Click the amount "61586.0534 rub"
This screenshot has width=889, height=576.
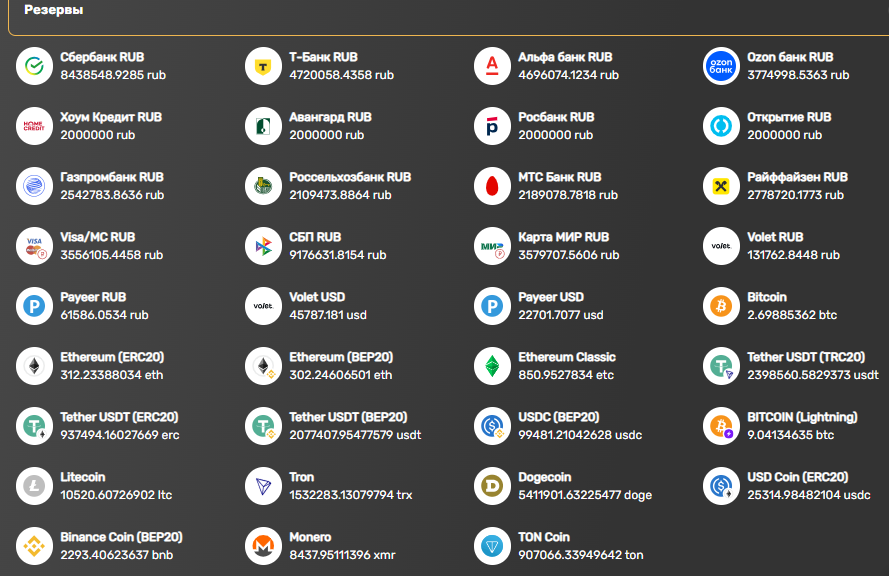click(x=104, y=315)
